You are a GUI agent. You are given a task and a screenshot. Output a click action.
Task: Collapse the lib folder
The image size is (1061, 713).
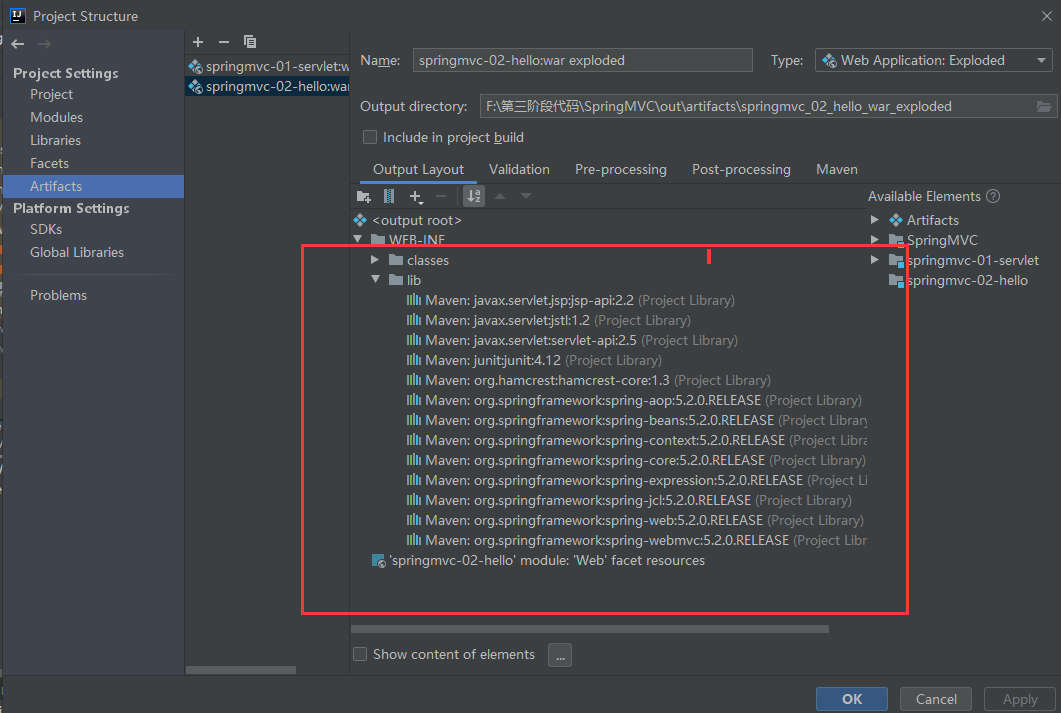click(x=376, y=279)
